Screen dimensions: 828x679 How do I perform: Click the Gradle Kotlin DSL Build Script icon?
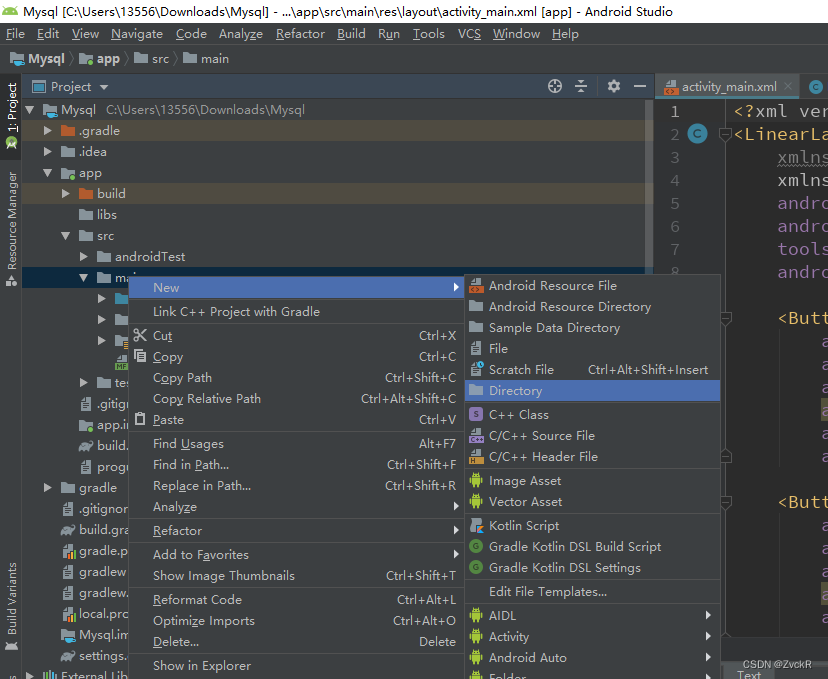click(476, 546)
